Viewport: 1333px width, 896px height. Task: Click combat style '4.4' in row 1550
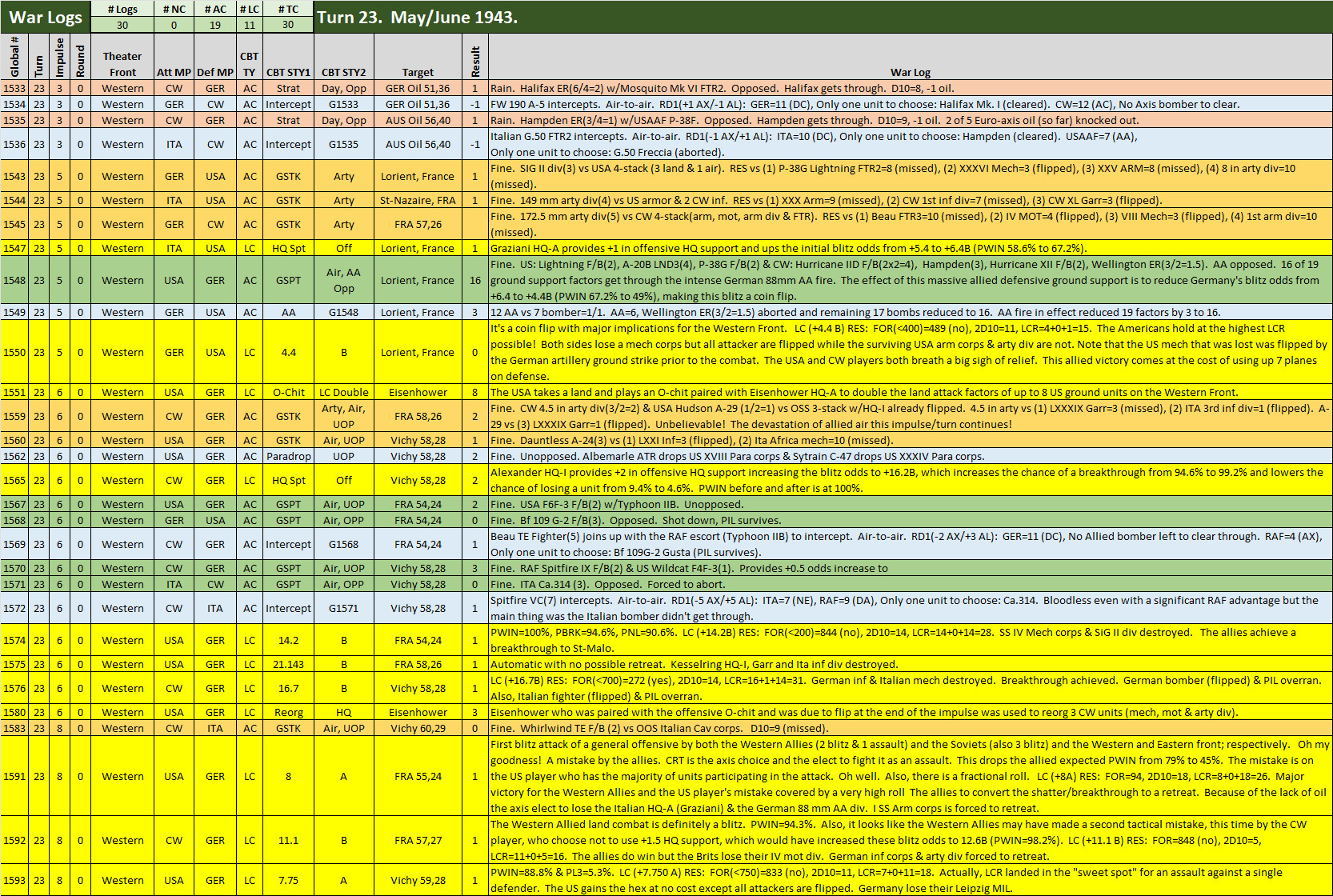[288, 352]
